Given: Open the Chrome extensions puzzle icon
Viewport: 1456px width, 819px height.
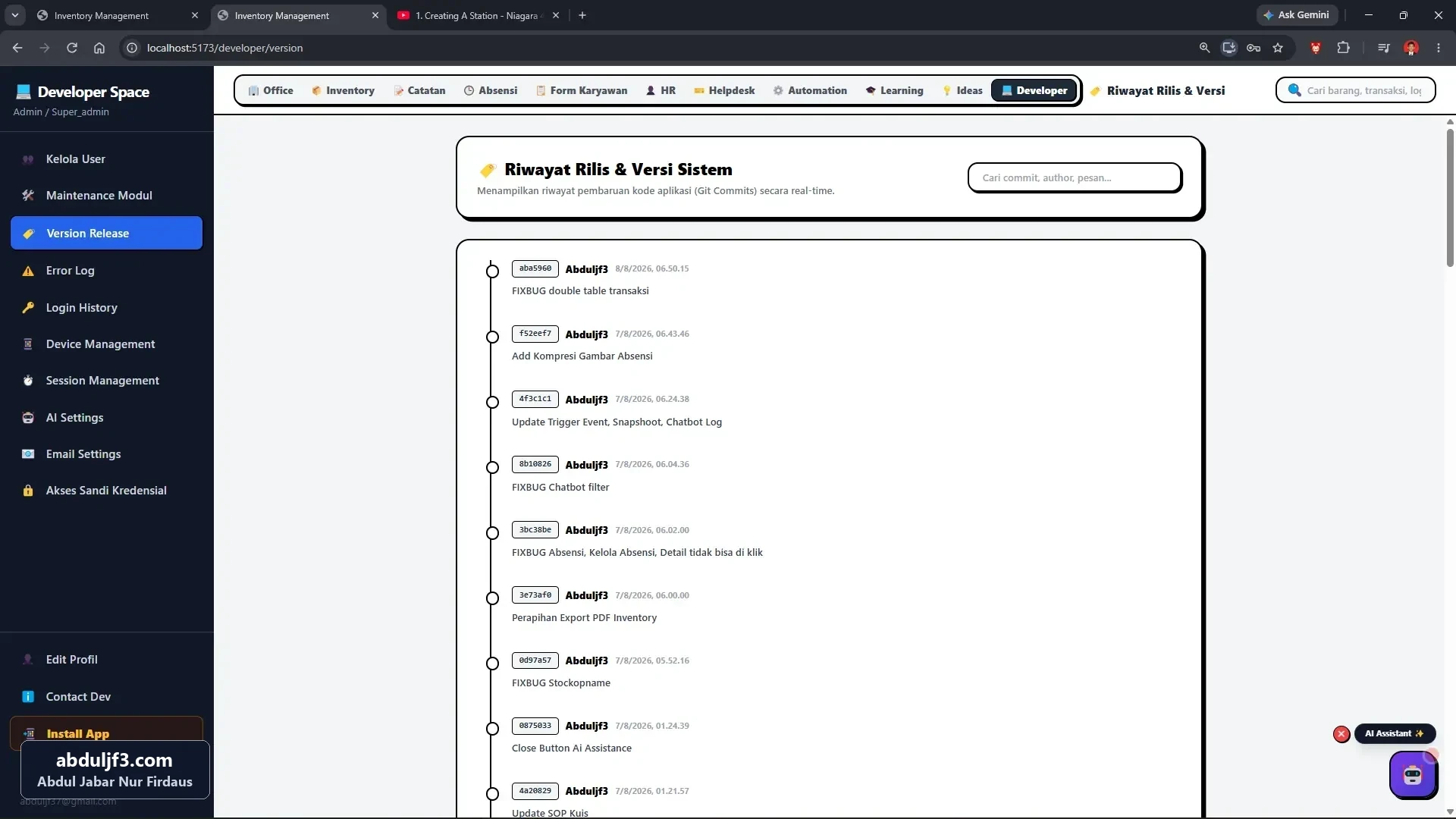Looking at the screenshot, I should [1343, 48].
